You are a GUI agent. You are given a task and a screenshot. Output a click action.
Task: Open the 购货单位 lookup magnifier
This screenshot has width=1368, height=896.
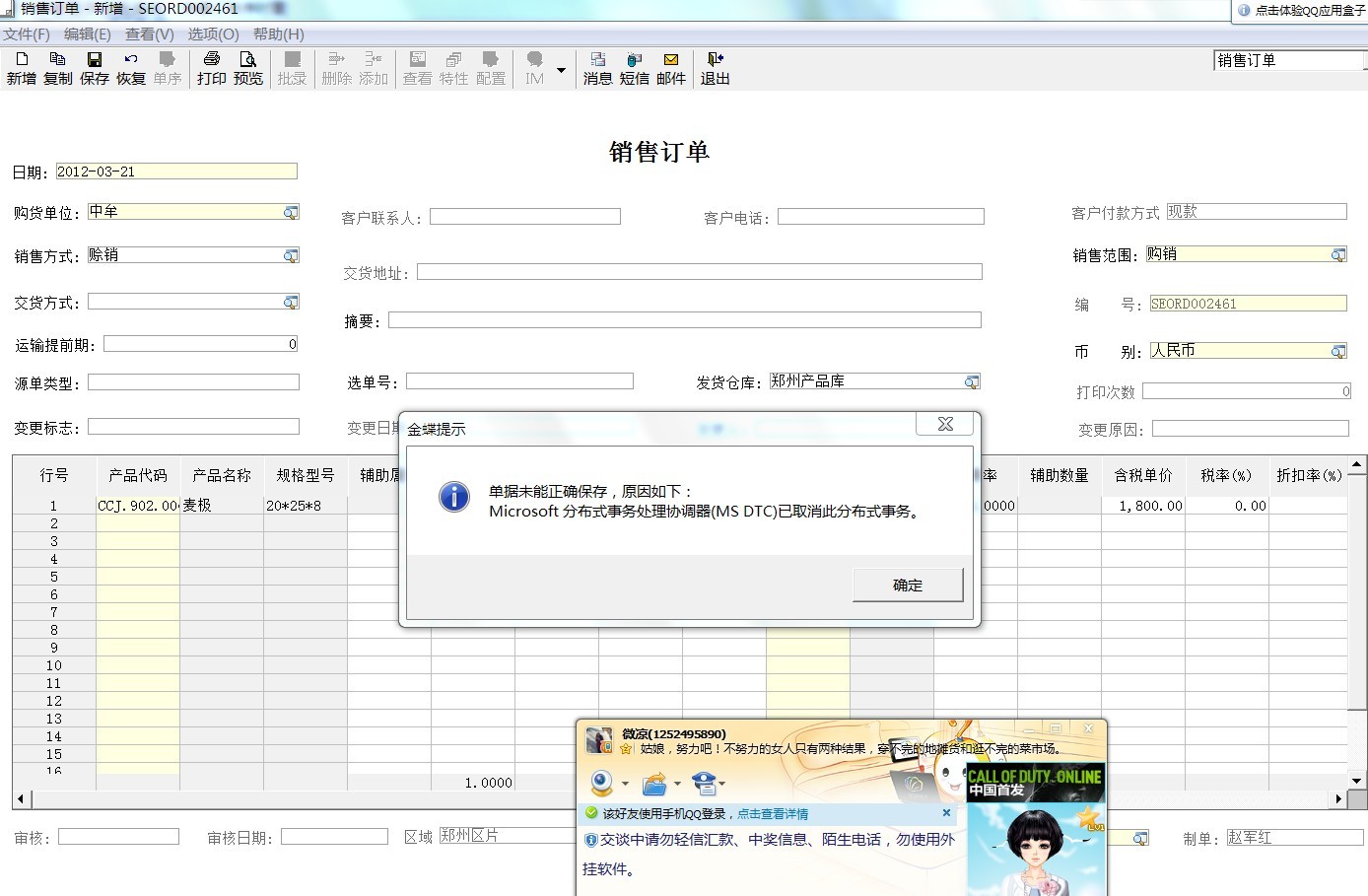[x=290, y=211]
